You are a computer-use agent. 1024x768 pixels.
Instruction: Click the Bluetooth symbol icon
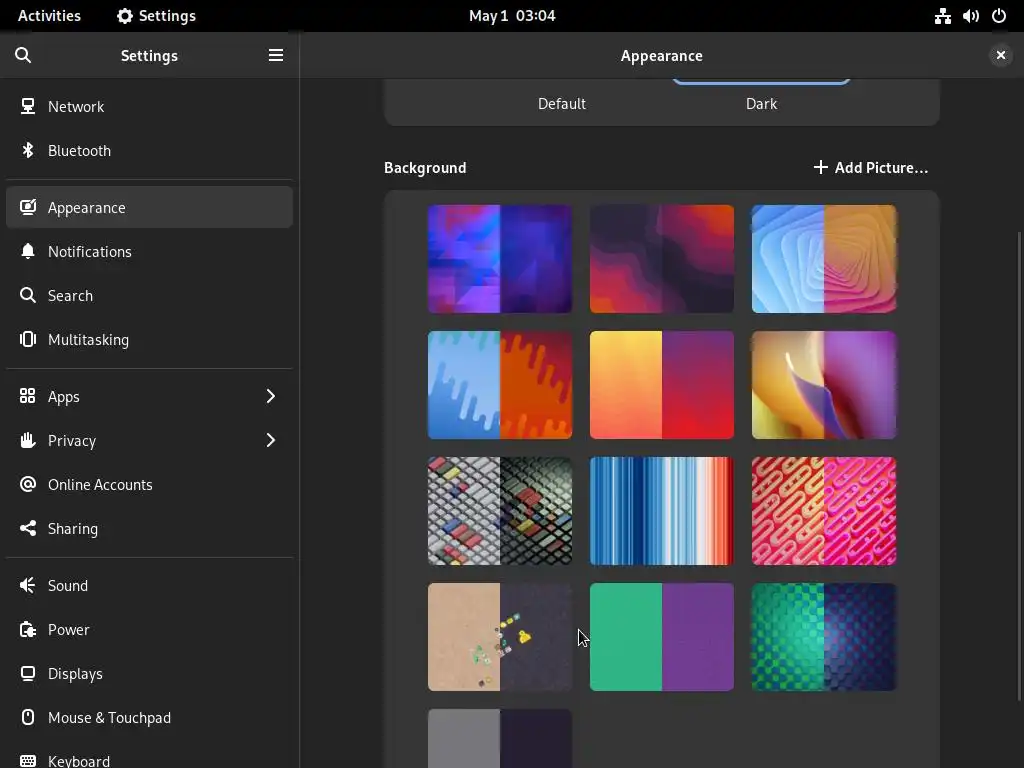click(27, 150)
